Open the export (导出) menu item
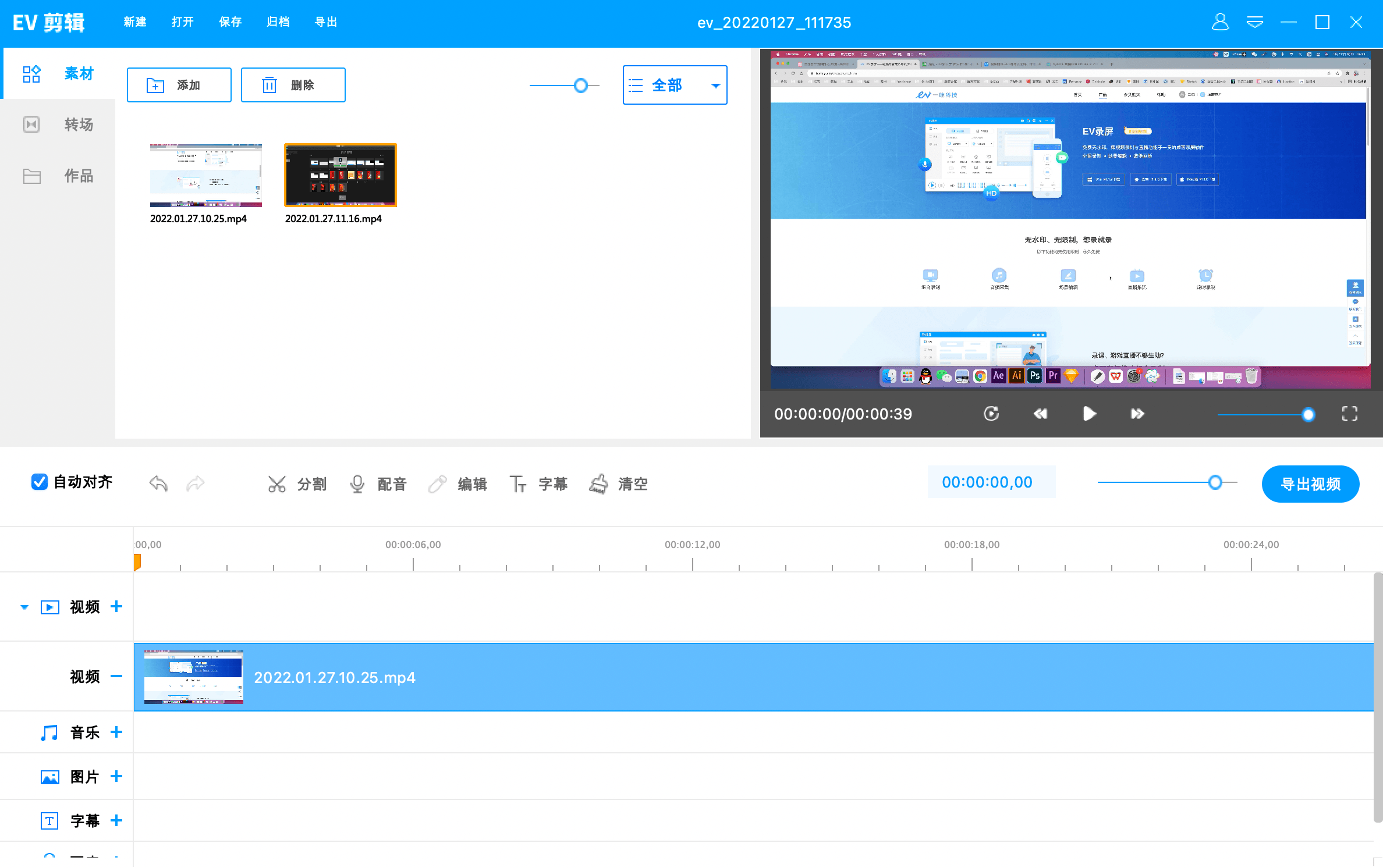The height and width of the screenshot is (868, 1383). pyautogui.click(x=325, y=22)
